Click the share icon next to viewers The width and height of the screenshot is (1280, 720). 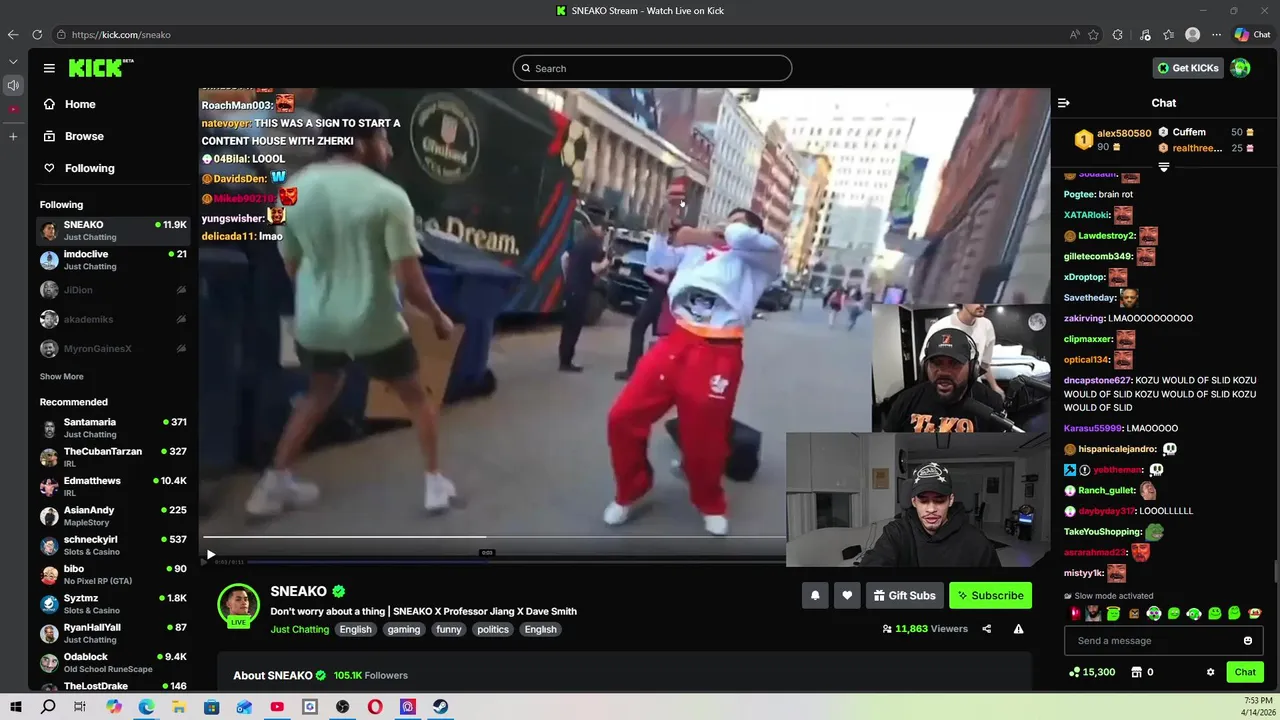[987, 629]
